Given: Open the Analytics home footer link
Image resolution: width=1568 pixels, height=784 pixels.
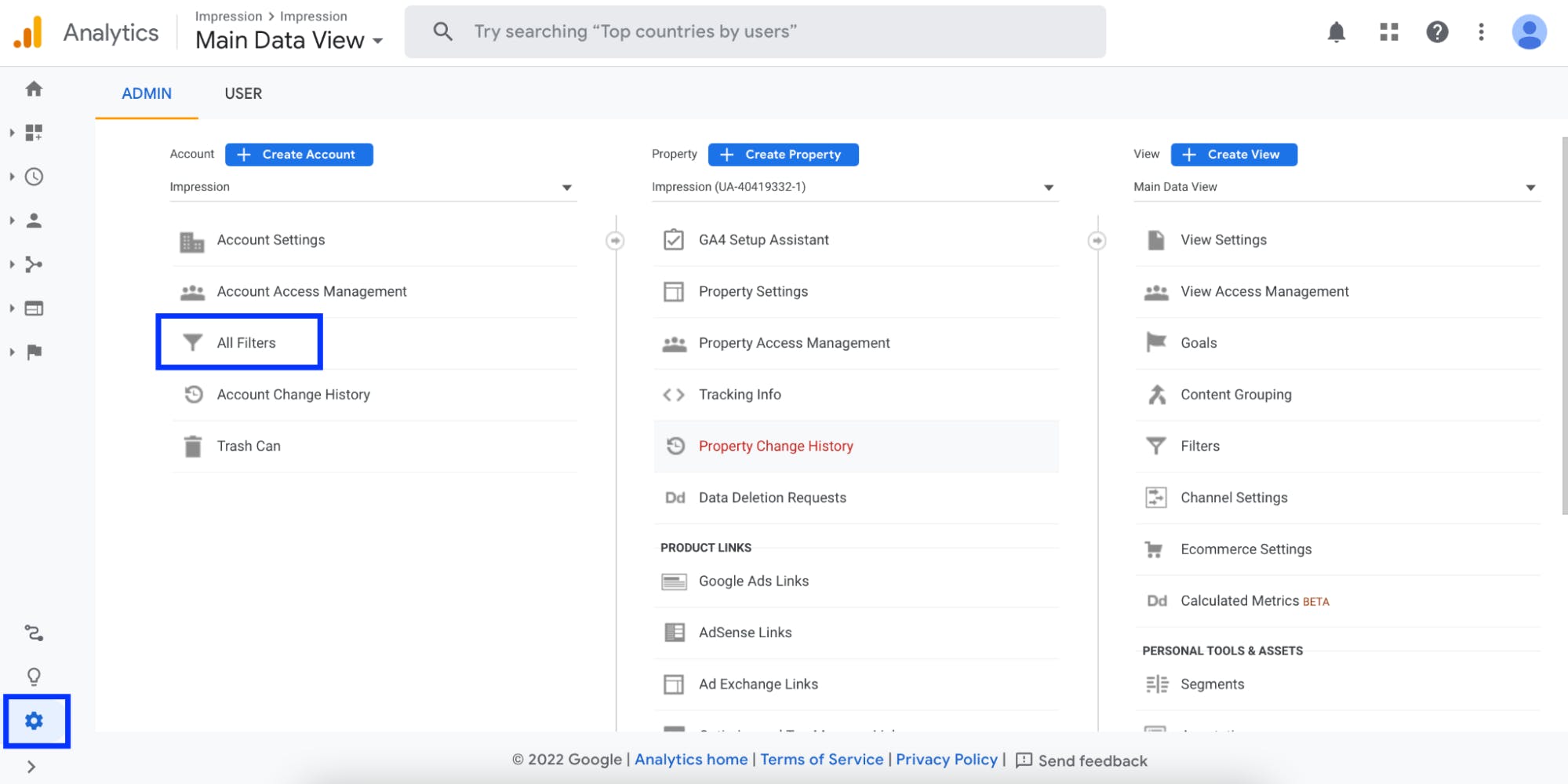Looking at the screenshot, I should (691, 760).
